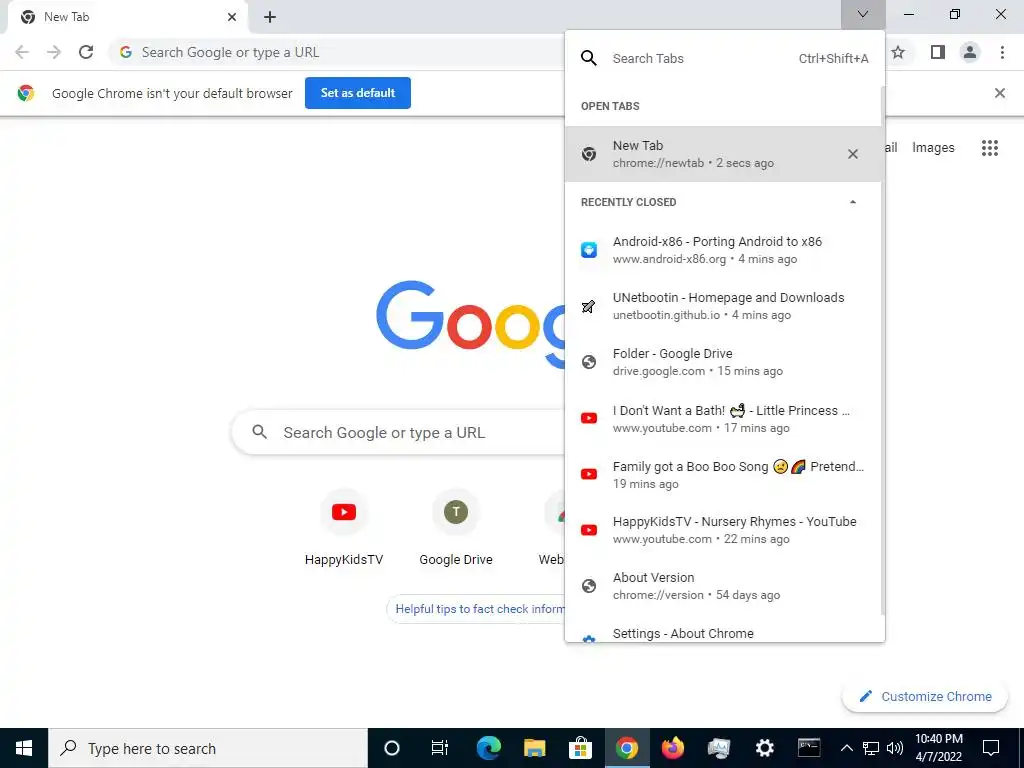Open the taskbar clock showing 10:40 PM

point(938,748)
